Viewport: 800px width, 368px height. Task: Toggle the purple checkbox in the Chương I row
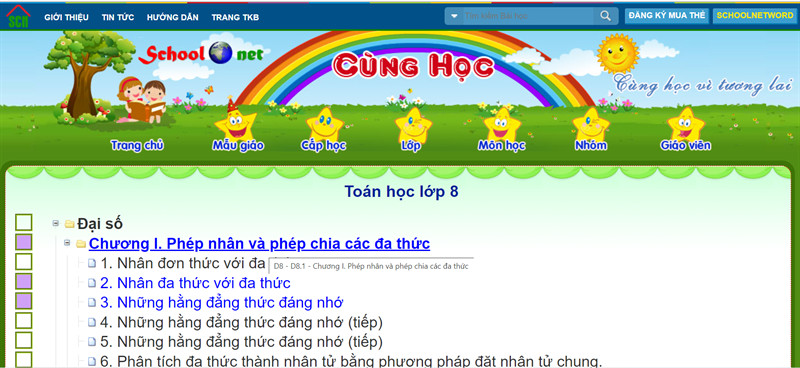pyautogui.click(x=23, y=242)
